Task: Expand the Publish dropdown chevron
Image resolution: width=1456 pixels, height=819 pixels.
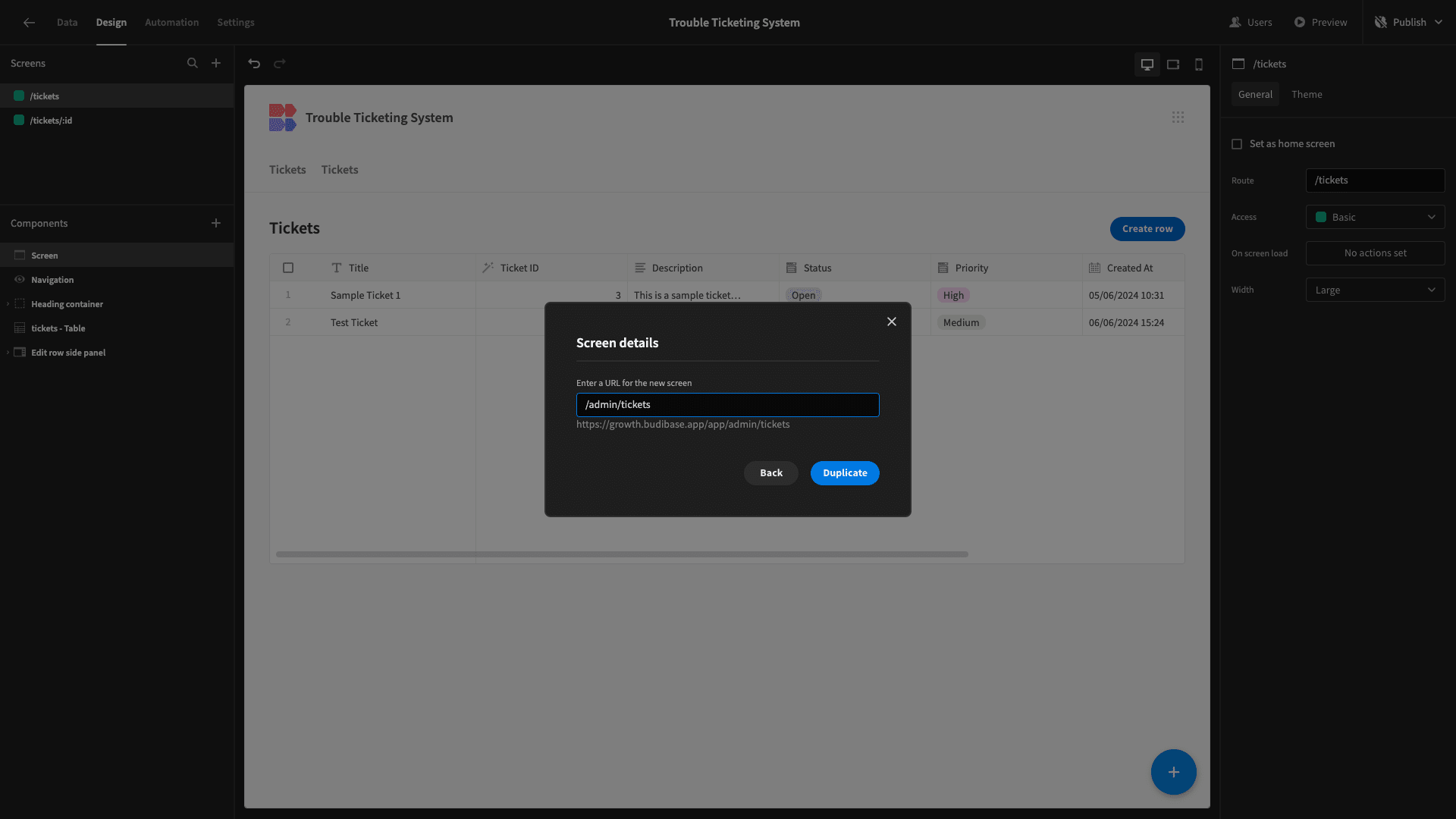Action: pyautogui.click(x=1439, y=23)
